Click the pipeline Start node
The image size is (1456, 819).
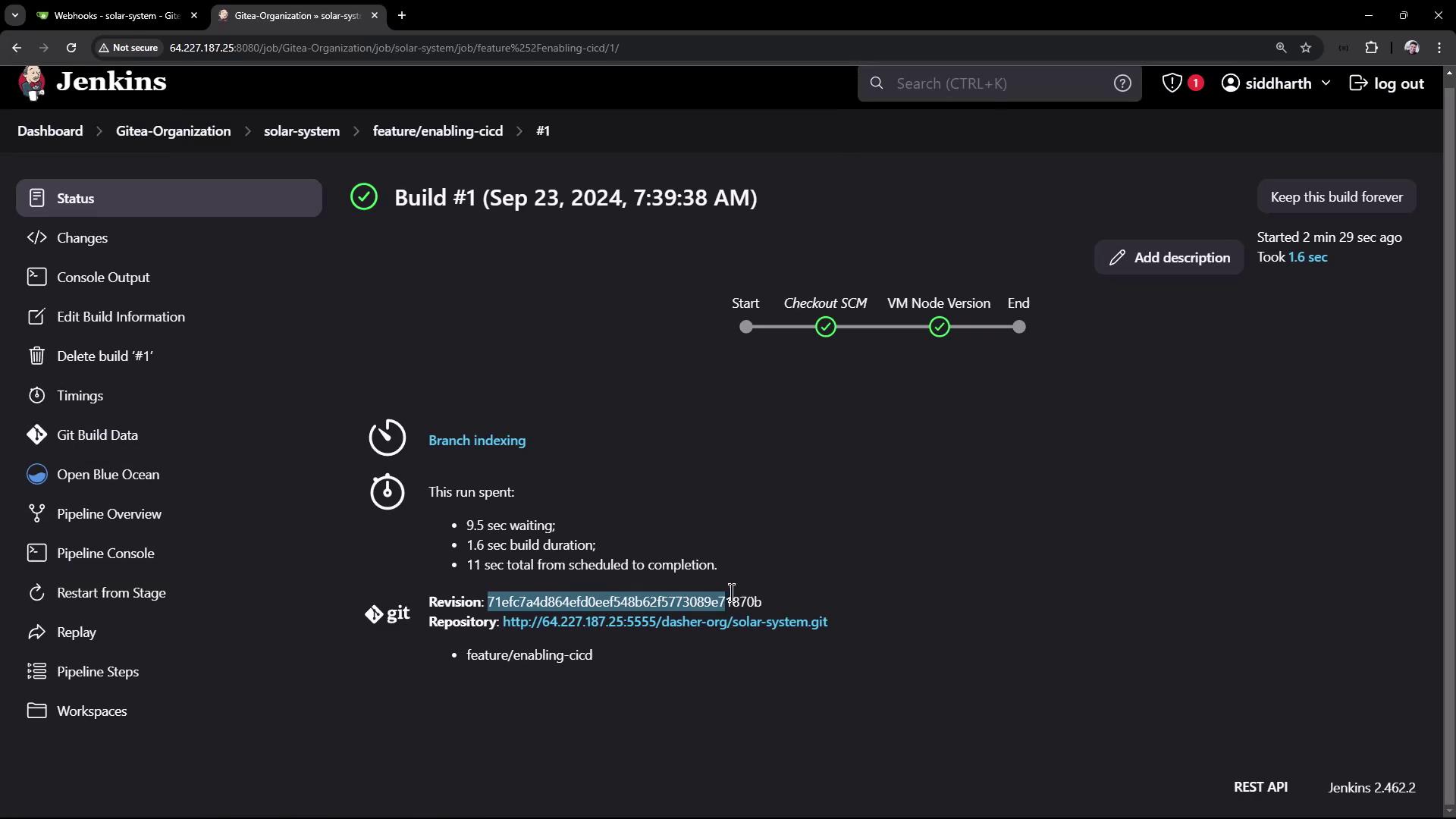tap(746, 327)
